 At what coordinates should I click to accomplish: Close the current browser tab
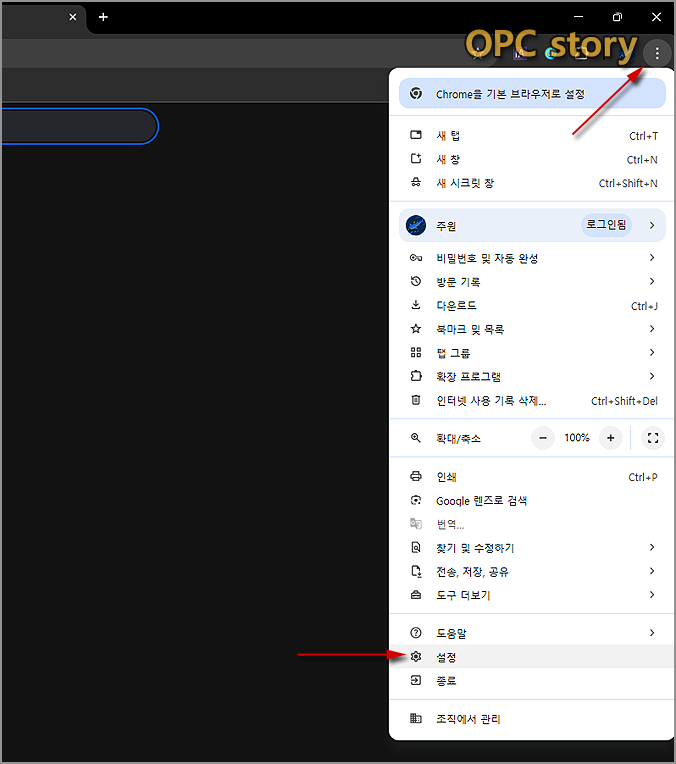click(x=73, y=17)
